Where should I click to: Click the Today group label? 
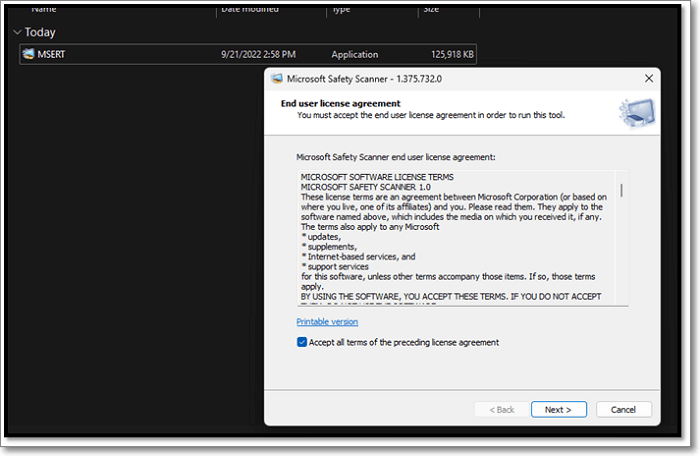click(40, 32)
